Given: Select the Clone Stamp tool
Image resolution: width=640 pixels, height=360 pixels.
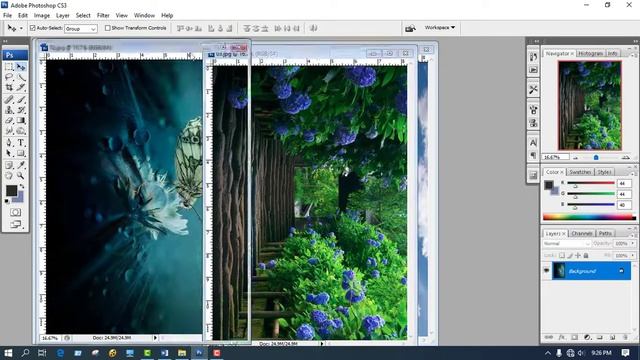Looking at the screenshot, I should pyautogui.click(x=9, y=110).
